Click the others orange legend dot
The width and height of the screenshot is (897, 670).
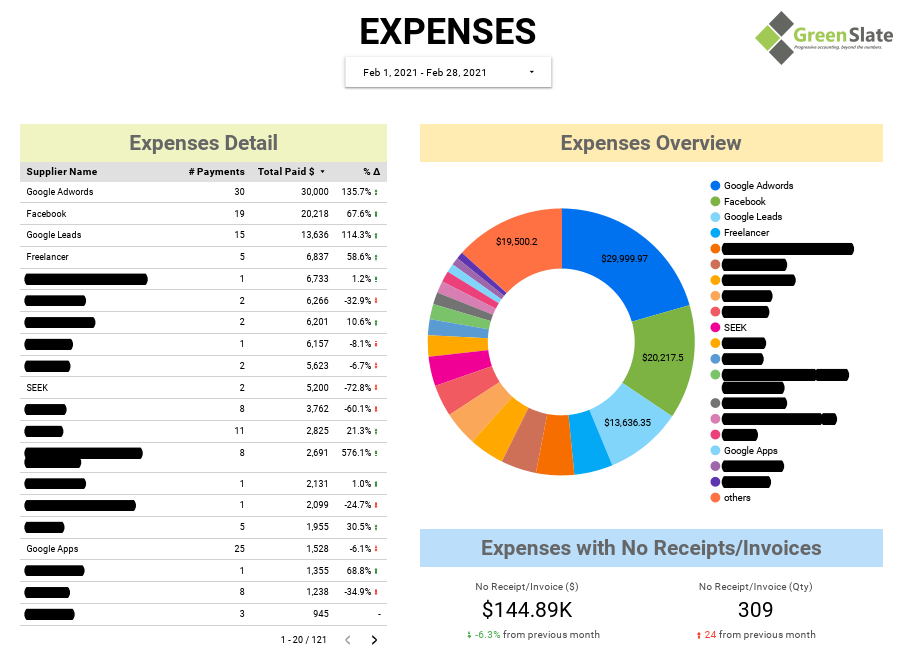pyautogui.click(x=715, y=498)
